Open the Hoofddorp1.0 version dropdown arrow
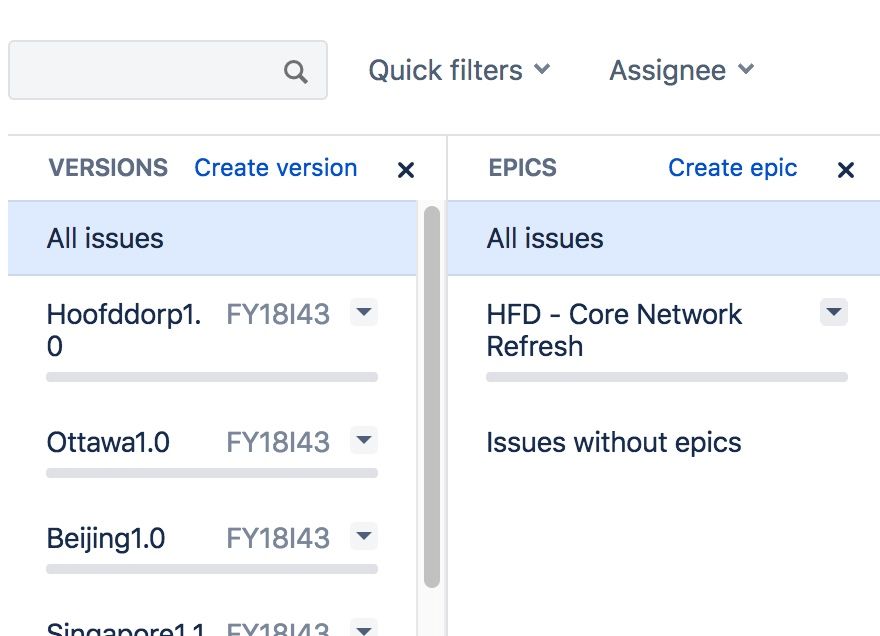 click(364, 313)
